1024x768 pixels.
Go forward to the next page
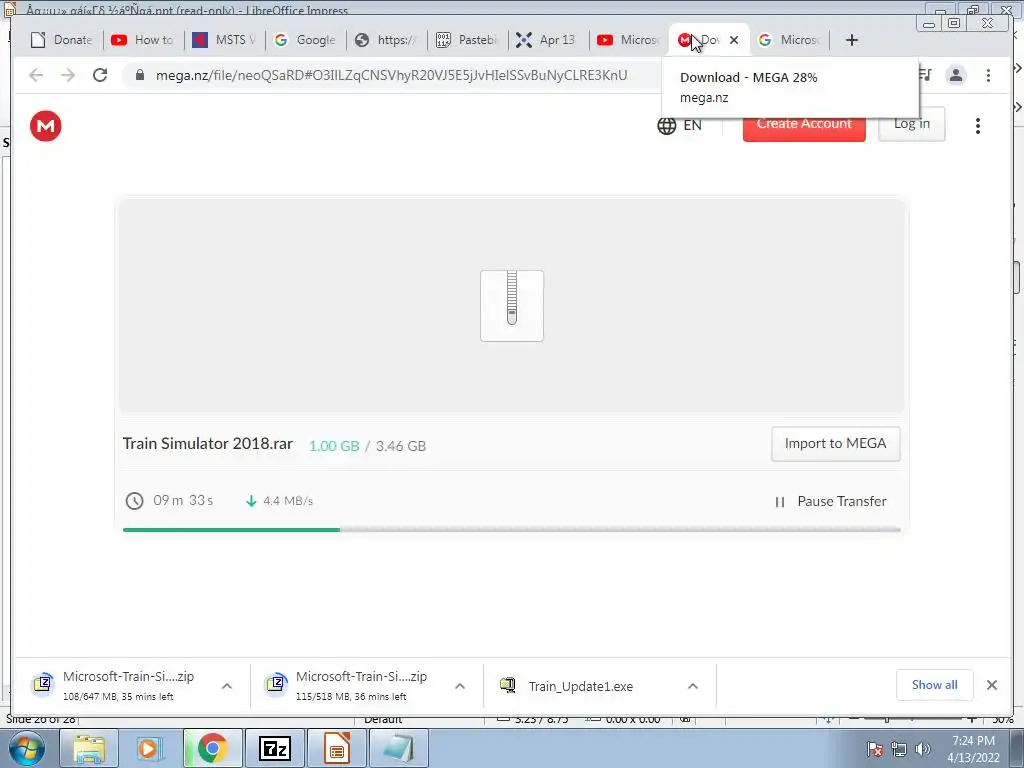(68, 75)
